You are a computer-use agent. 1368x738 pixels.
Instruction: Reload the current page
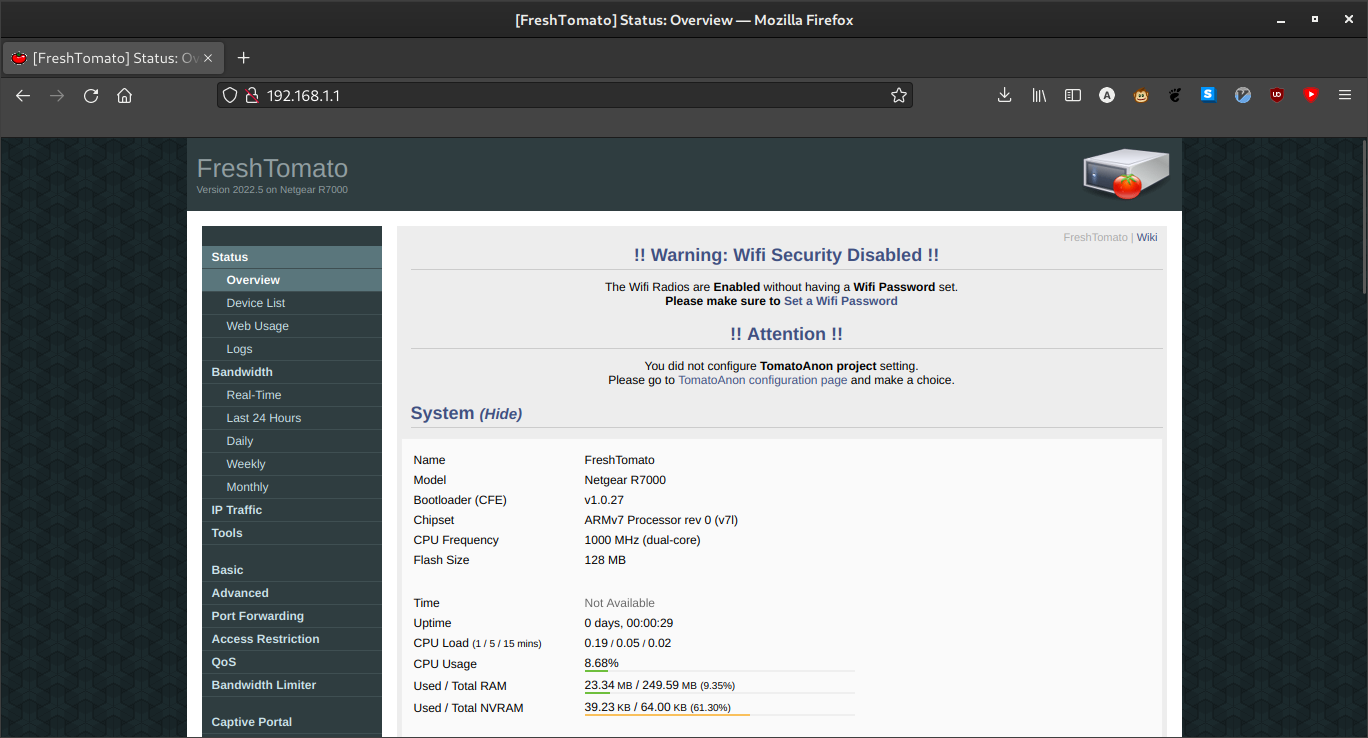tap(91, 95)
